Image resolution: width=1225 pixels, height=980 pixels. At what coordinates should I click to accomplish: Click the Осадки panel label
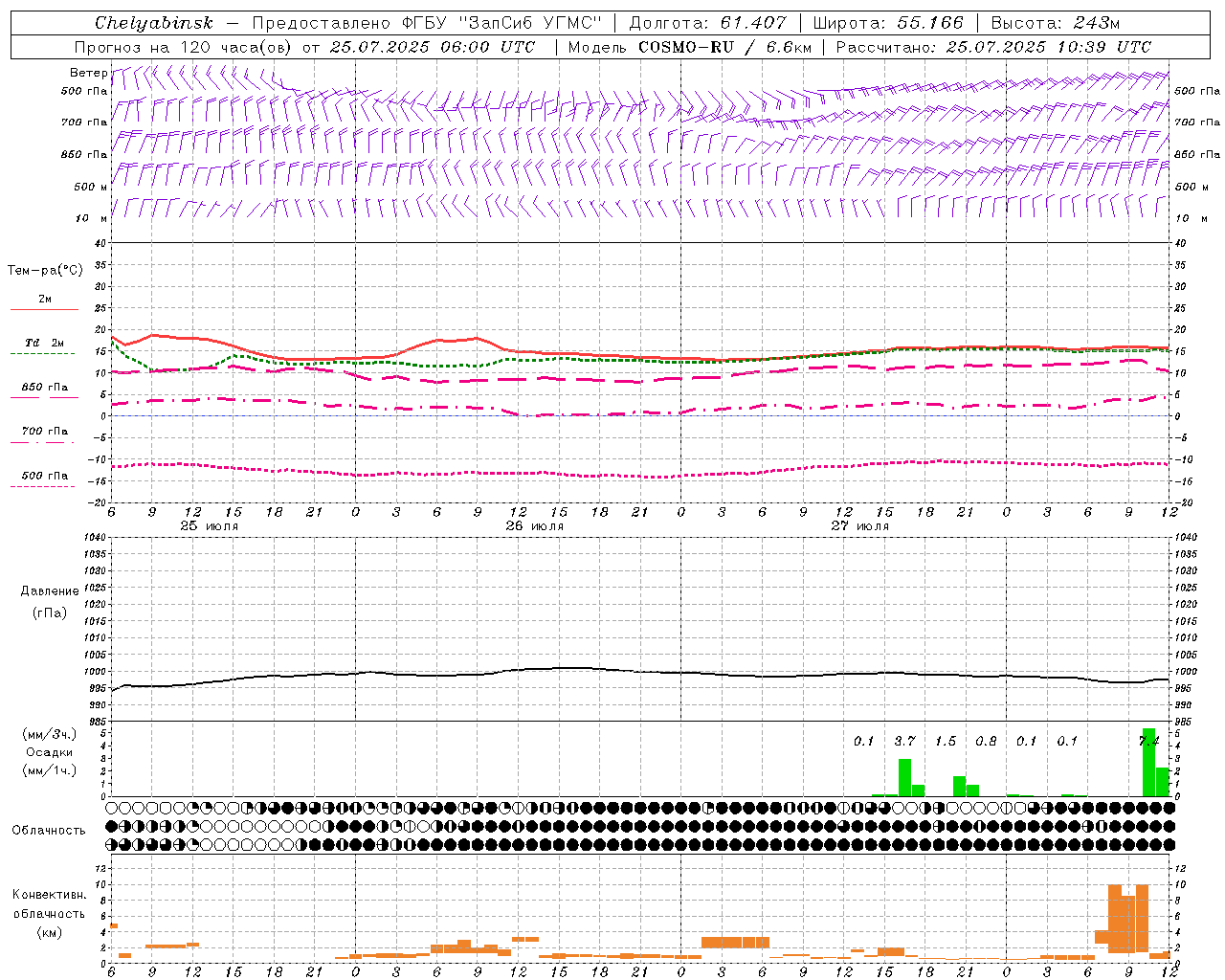point(49,752)
